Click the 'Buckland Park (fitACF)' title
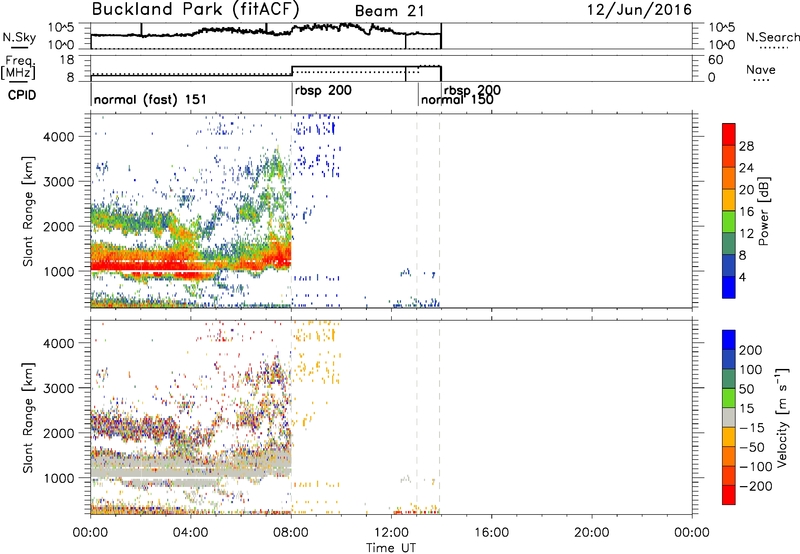 click(195, 10)
